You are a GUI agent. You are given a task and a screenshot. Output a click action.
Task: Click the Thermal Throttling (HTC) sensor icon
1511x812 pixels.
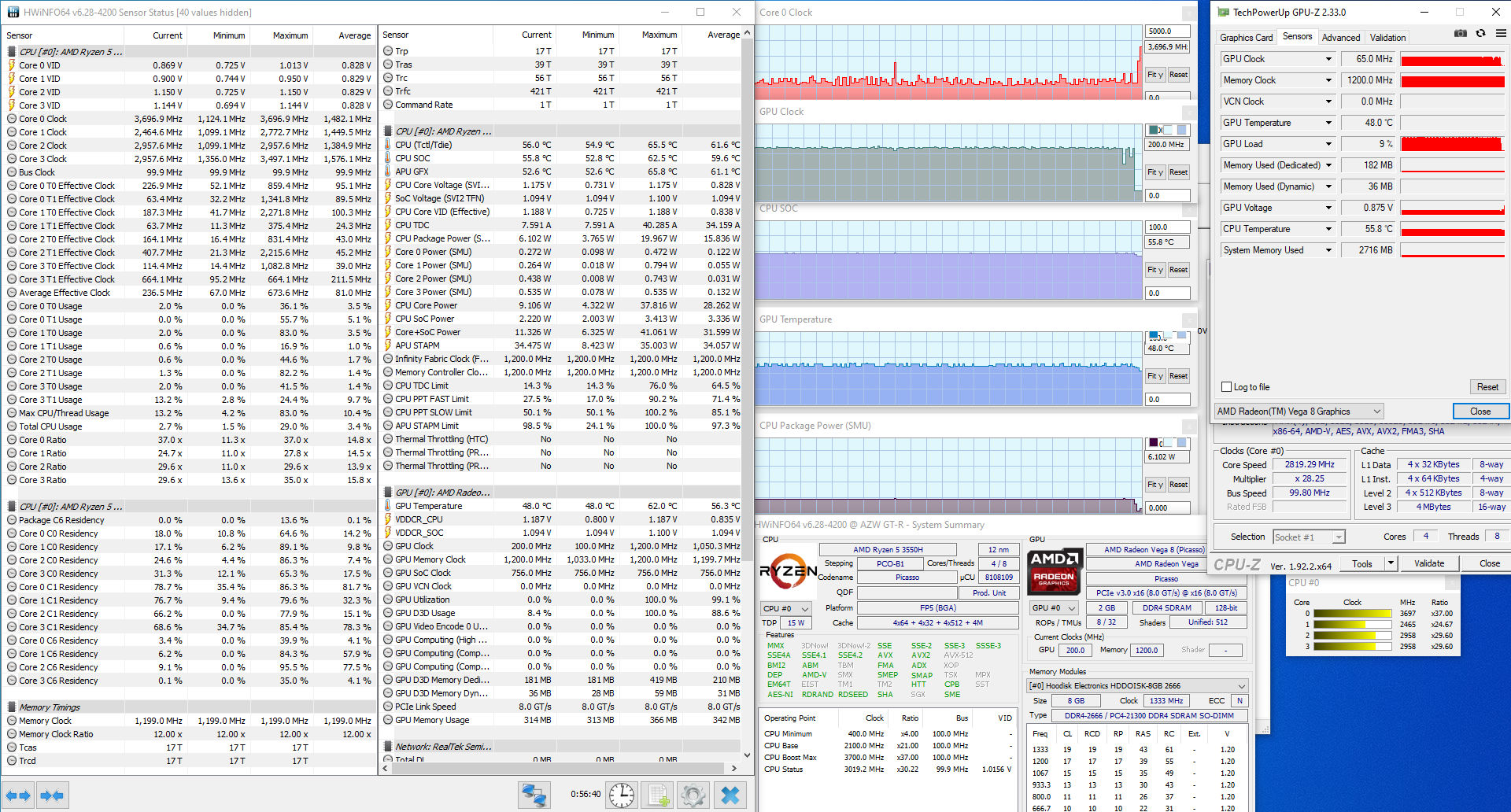(388, 439)
